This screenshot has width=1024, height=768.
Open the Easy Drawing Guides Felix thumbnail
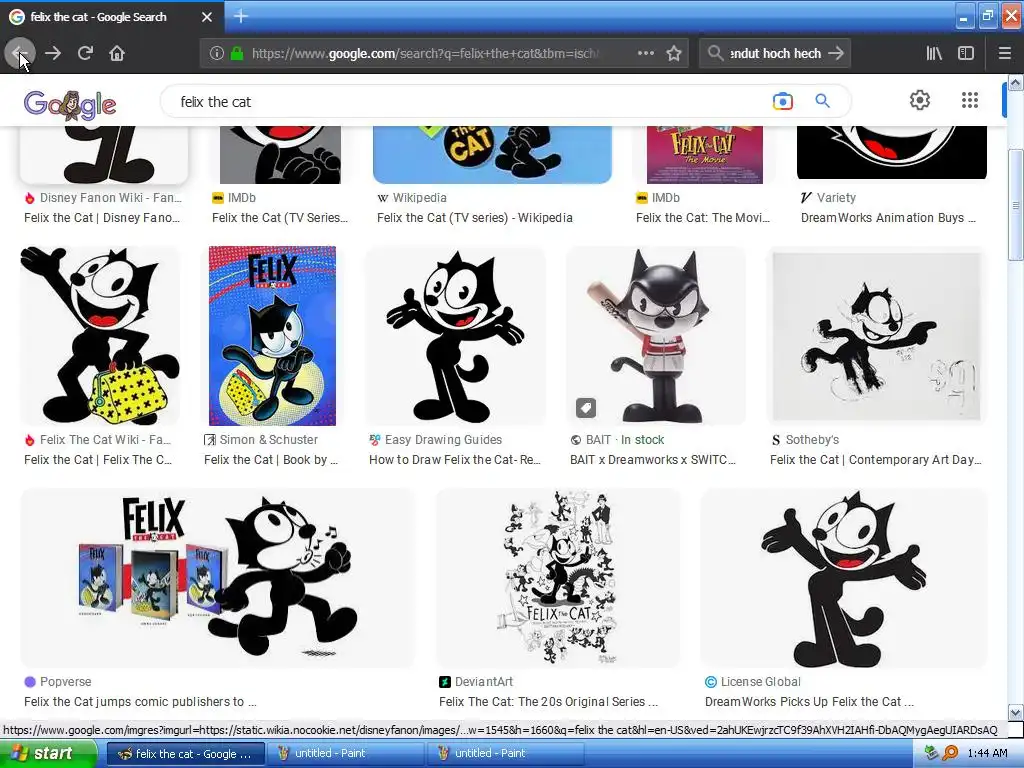pyautogui.click(x=455, y=336)
